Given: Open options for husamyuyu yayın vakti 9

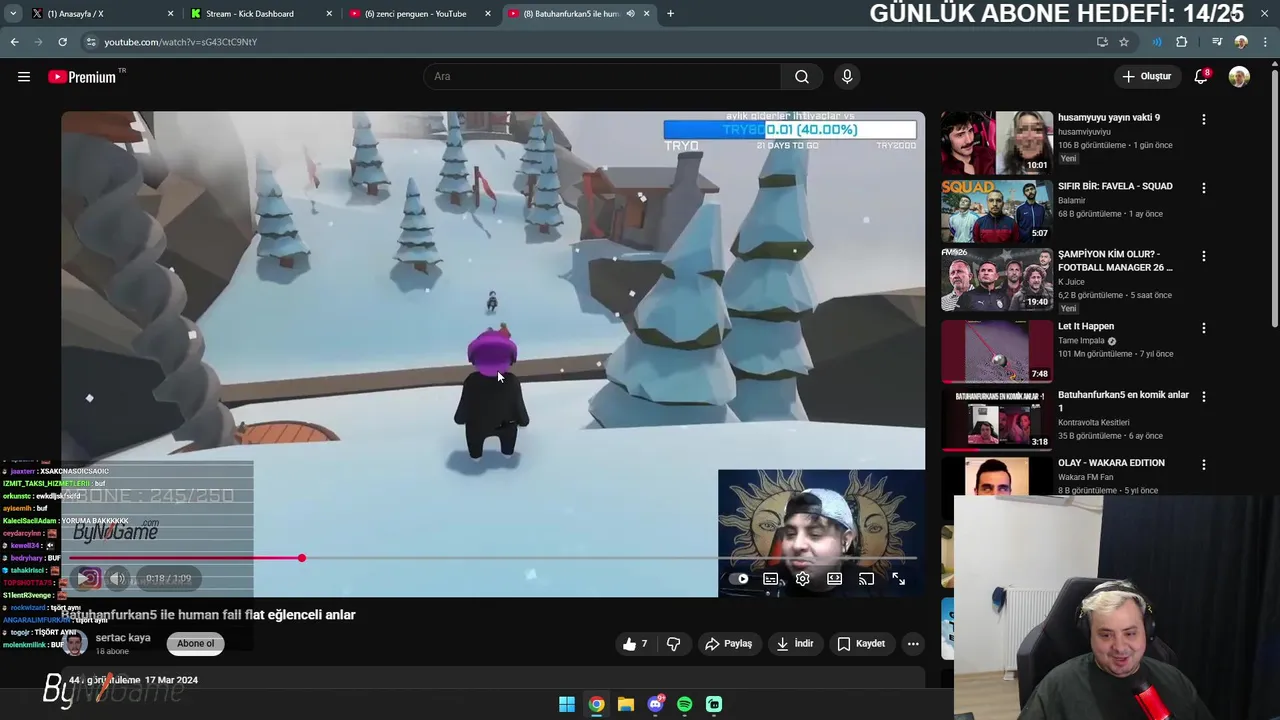Looking at the screenshot, I should click(x=1204, y=119).
